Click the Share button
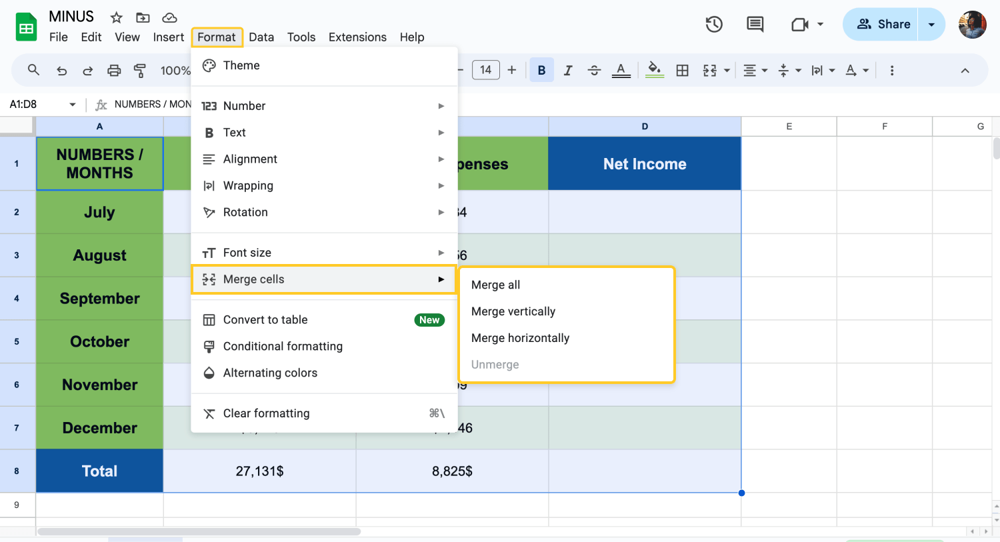Viewport: 1000px width, 542px height. pyautogui.click(x=884, y=24)
